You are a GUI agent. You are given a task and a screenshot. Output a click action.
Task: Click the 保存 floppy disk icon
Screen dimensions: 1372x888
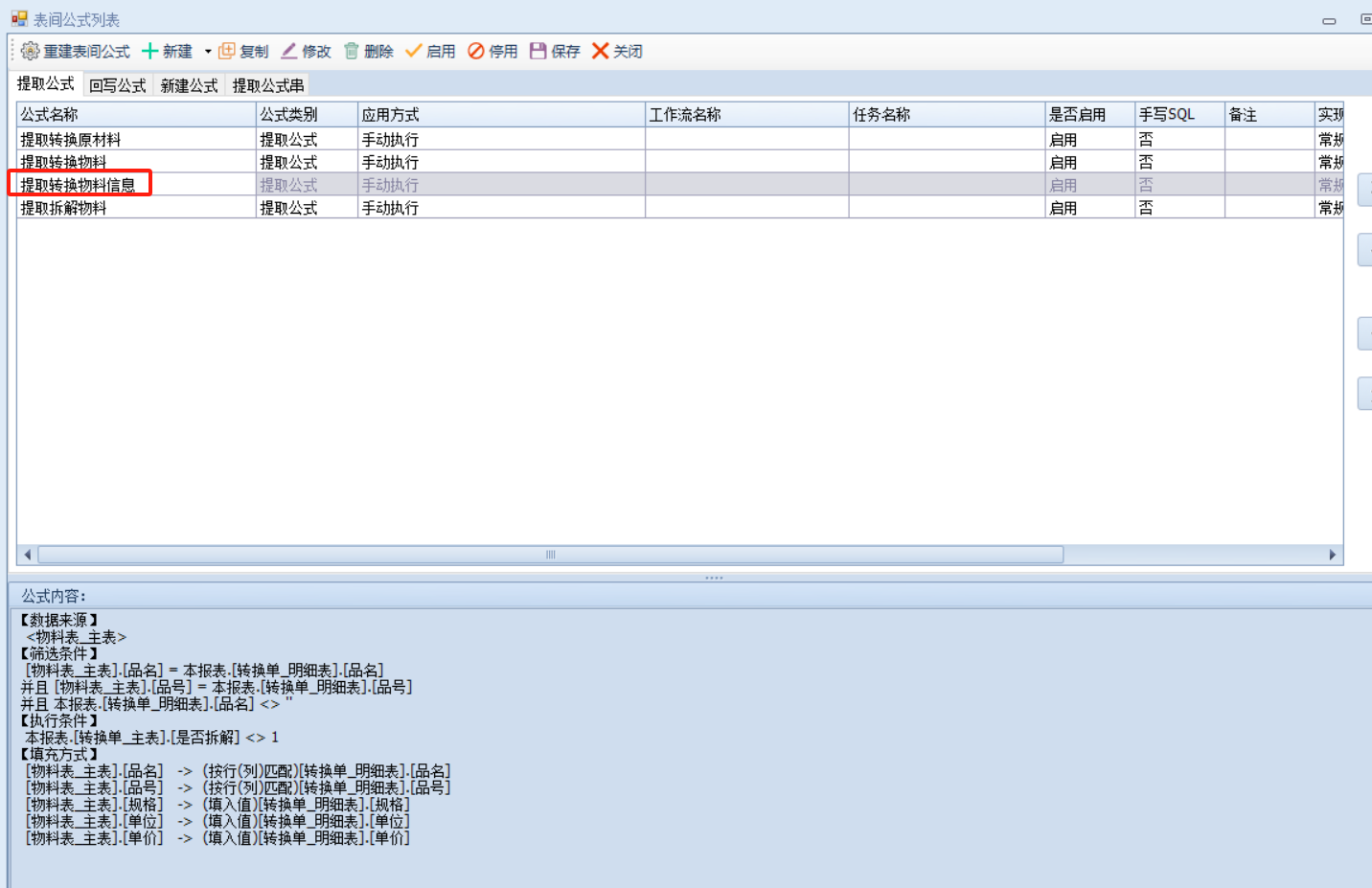click(538, 51)
